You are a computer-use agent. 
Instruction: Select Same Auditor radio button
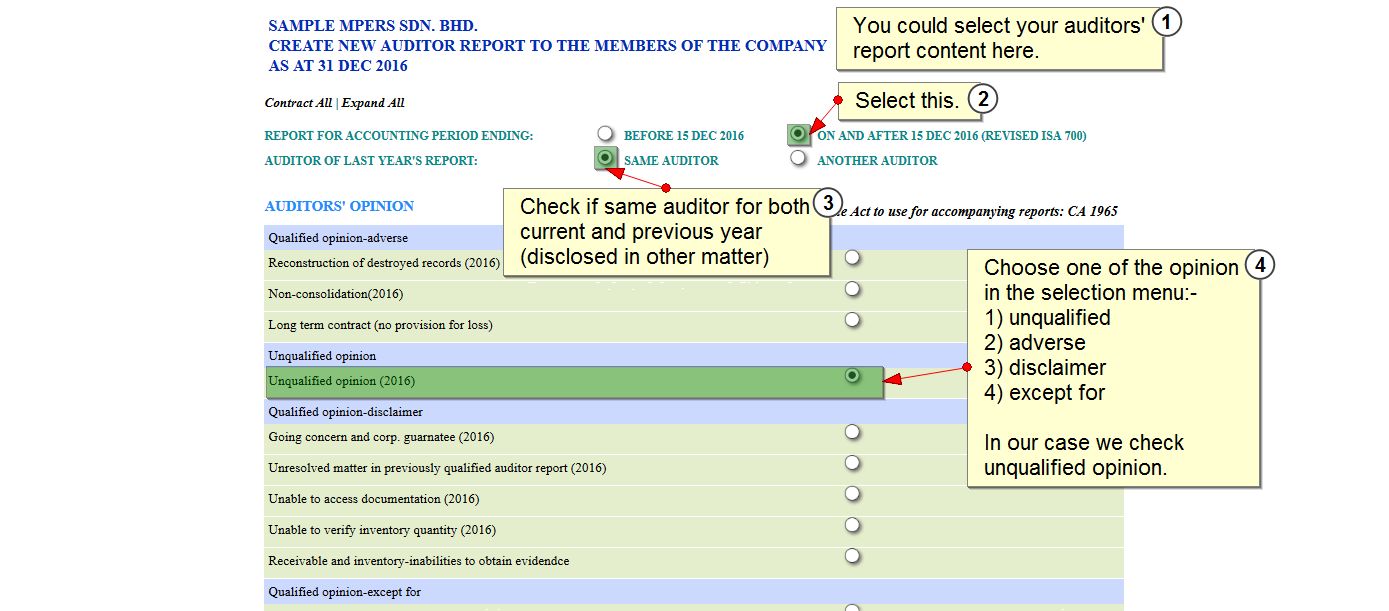coord(605,158)
